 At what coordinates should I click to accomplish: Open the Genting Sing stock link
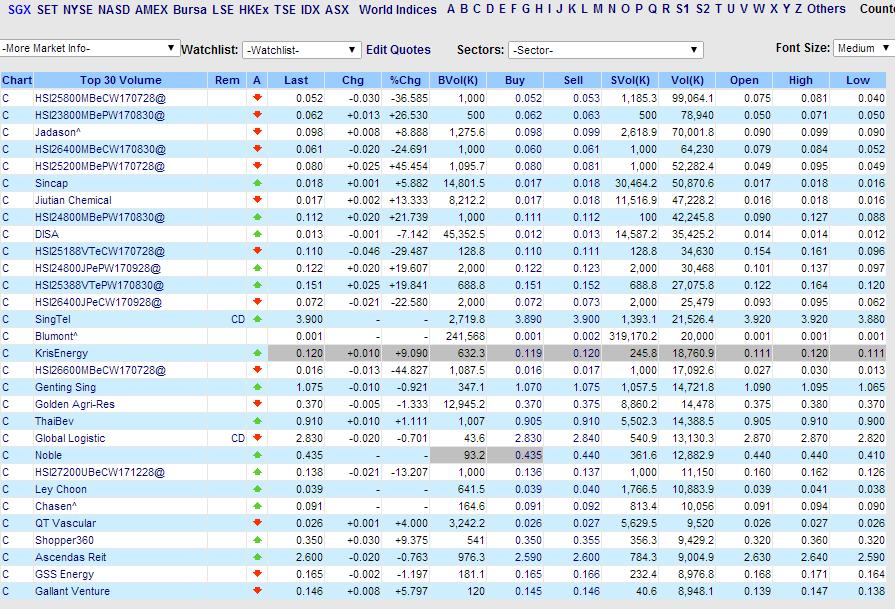pos(65,387)
